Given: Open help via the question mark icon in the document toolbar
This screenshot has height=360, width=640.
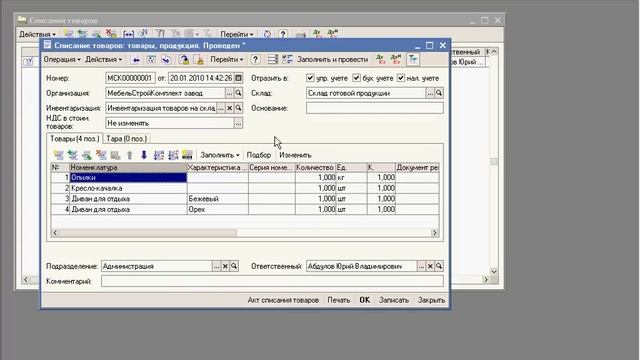Looking at the screenshot, I should pyautogui.click(x=256, y=60).
